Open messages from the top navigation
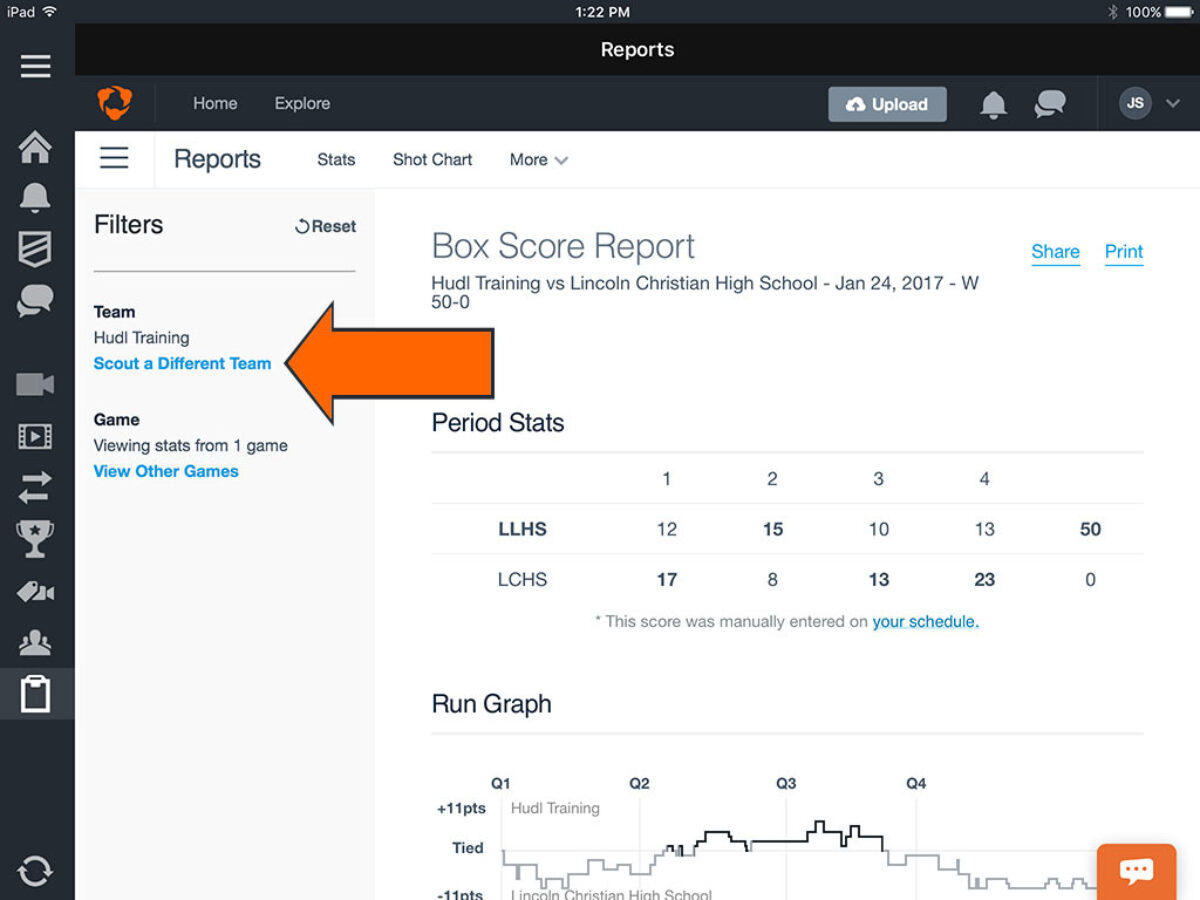The image size is (1200, 900). click(1049, 103)
